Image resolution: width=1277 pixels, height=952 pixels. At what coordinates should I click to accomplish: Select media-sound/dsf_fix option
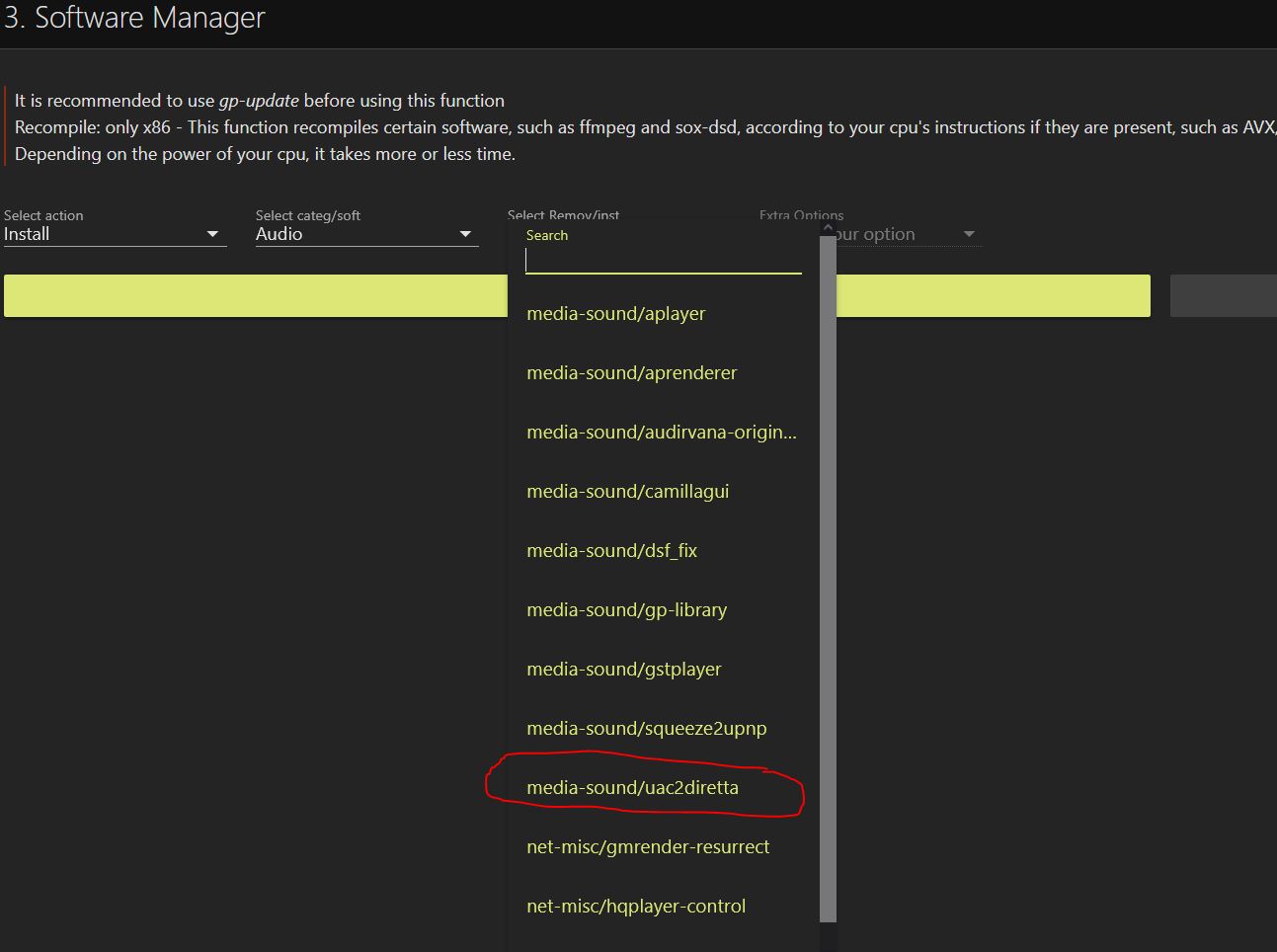(663, 551)
